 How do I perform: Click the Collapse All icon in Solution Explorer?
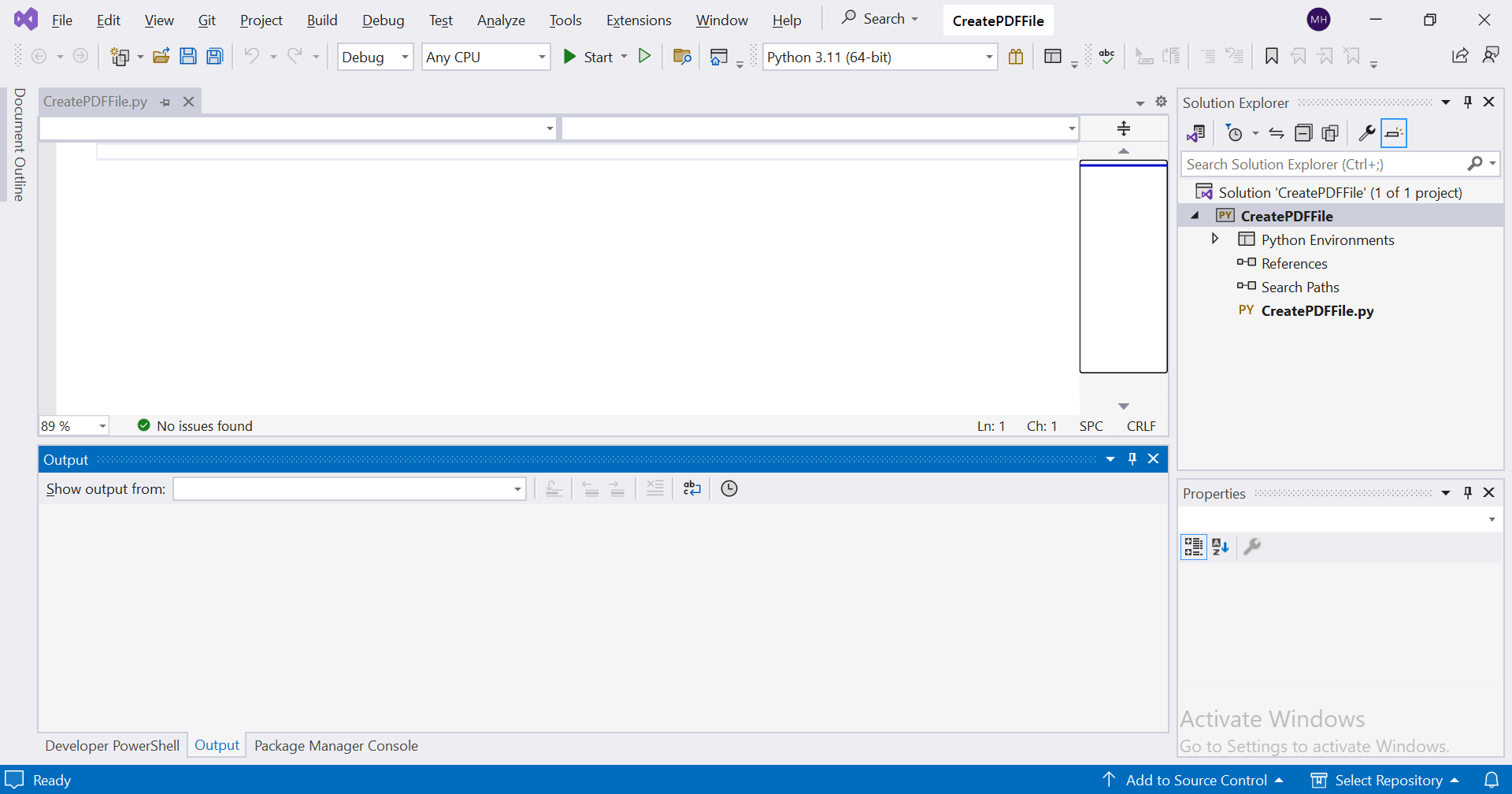point(1303,133)
